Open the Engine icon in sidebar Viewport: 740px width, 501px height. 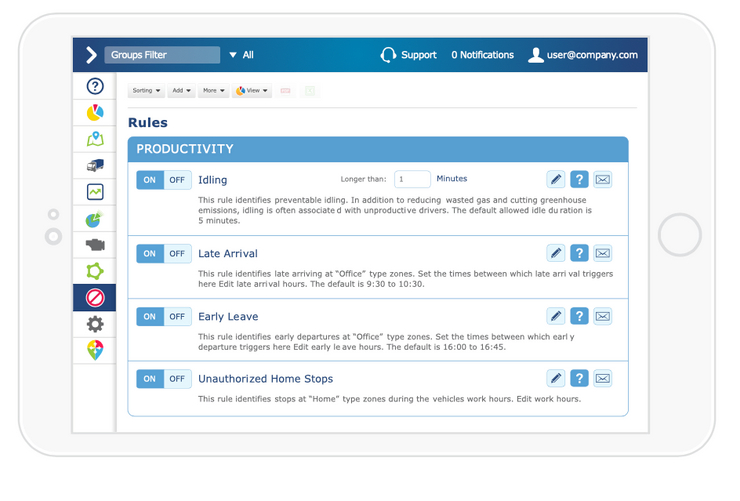click(95, 244)
